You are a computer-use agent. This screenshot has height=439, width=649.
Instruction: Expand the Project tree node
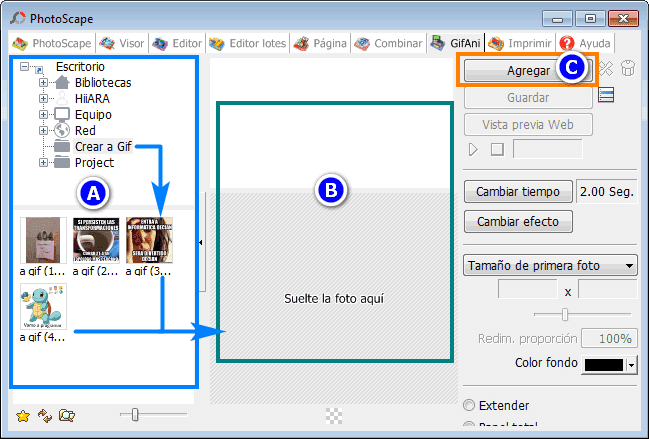[x=43, y=162]
